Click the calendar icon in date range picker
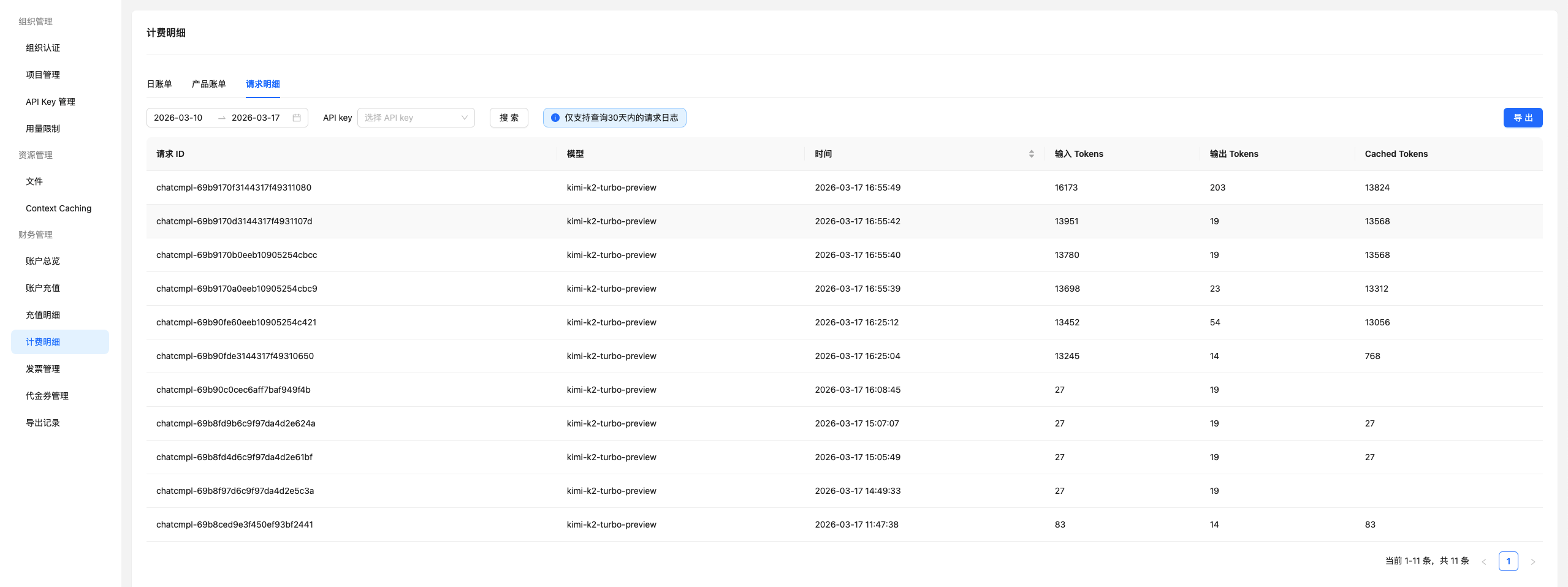 (297, 118)
